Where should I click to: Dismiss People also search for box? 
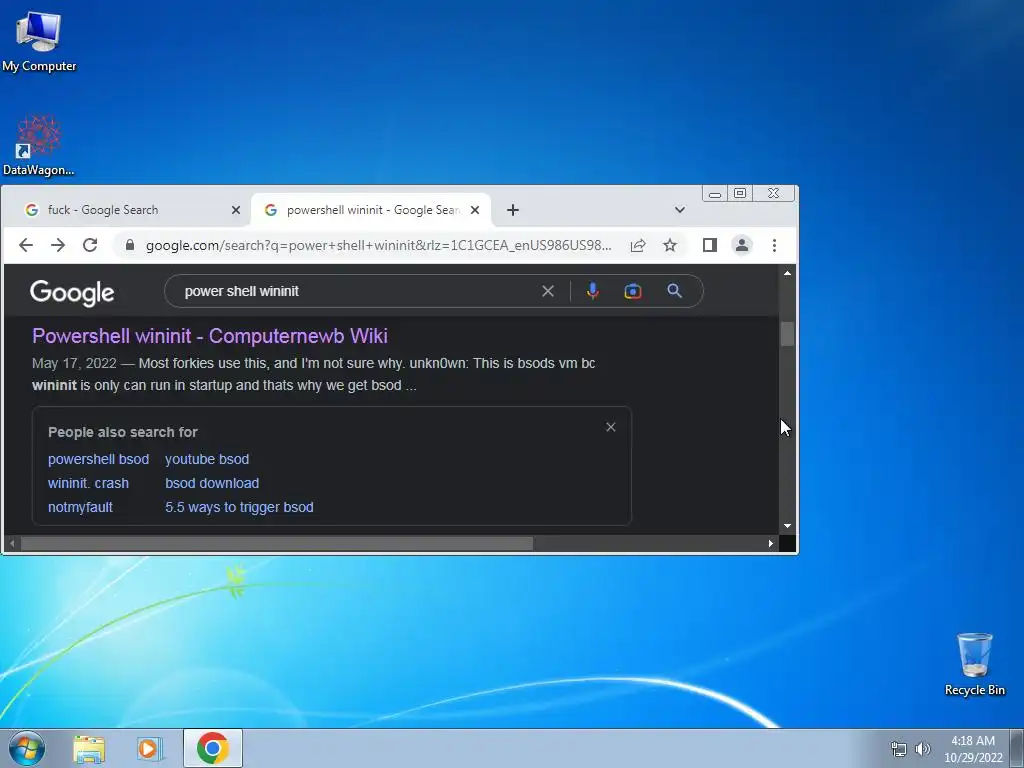(611, 427)
